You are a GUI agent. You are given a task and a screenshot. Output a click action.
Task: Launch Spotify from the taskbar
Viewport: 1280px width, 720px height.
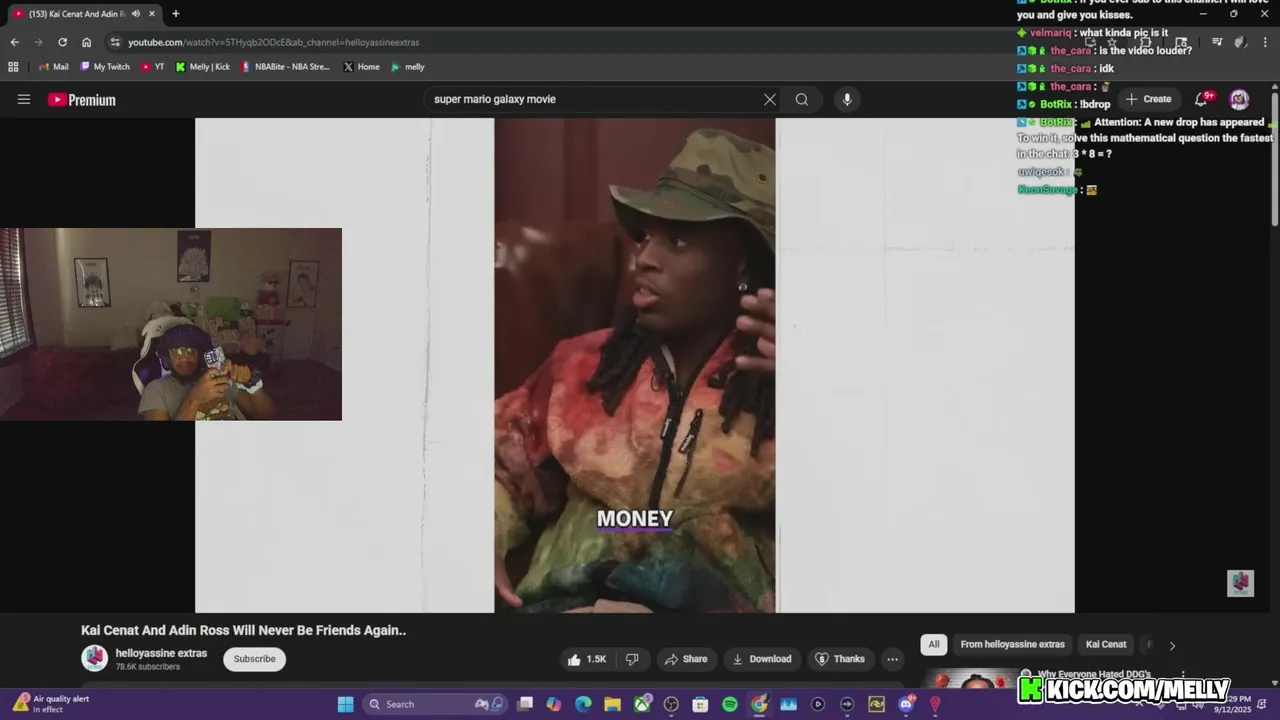coord(730,704)
